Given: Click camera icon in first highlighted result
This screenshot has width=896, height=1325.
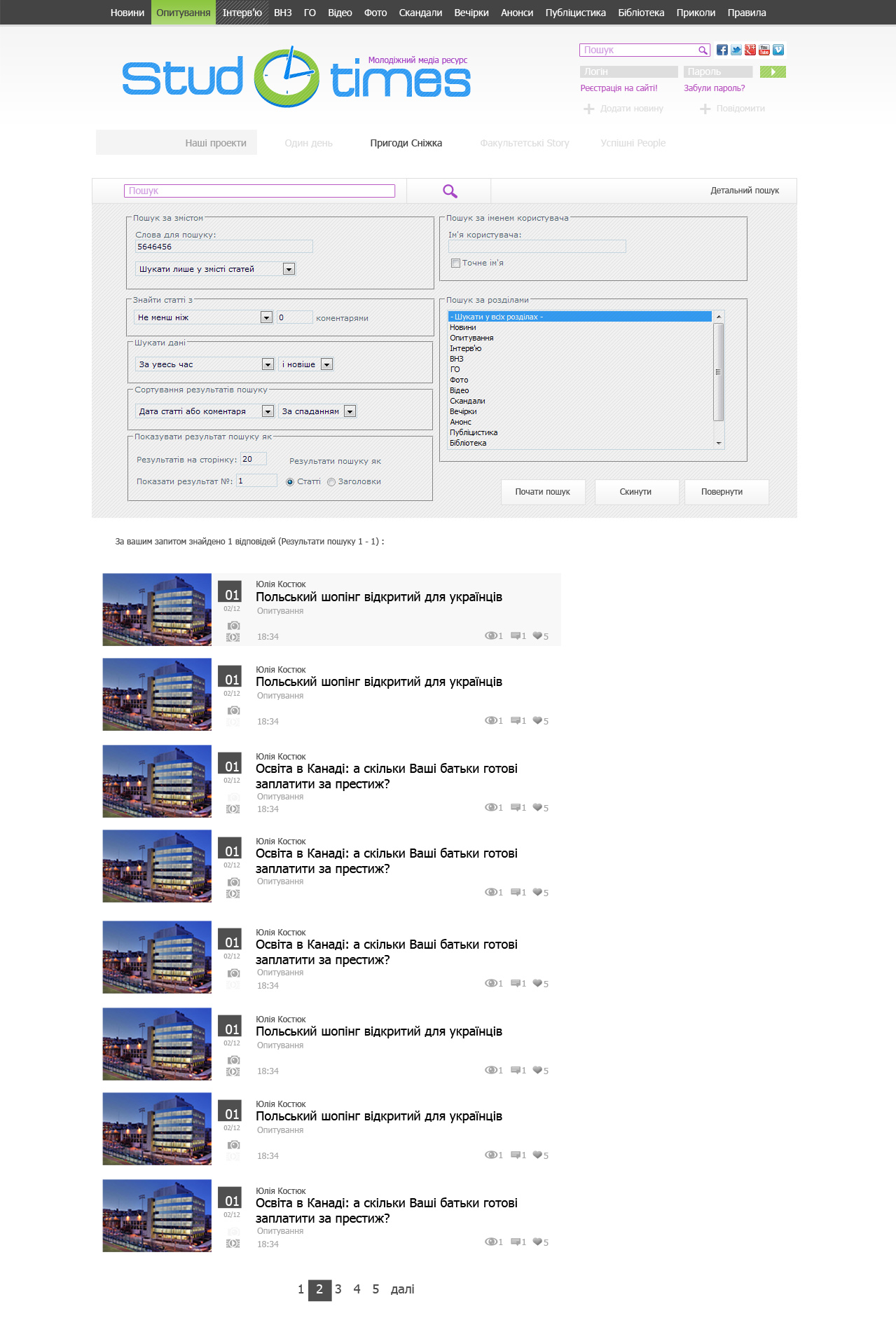Looking at the screenshot, I should pyautogui.click(x=233, y=625).
